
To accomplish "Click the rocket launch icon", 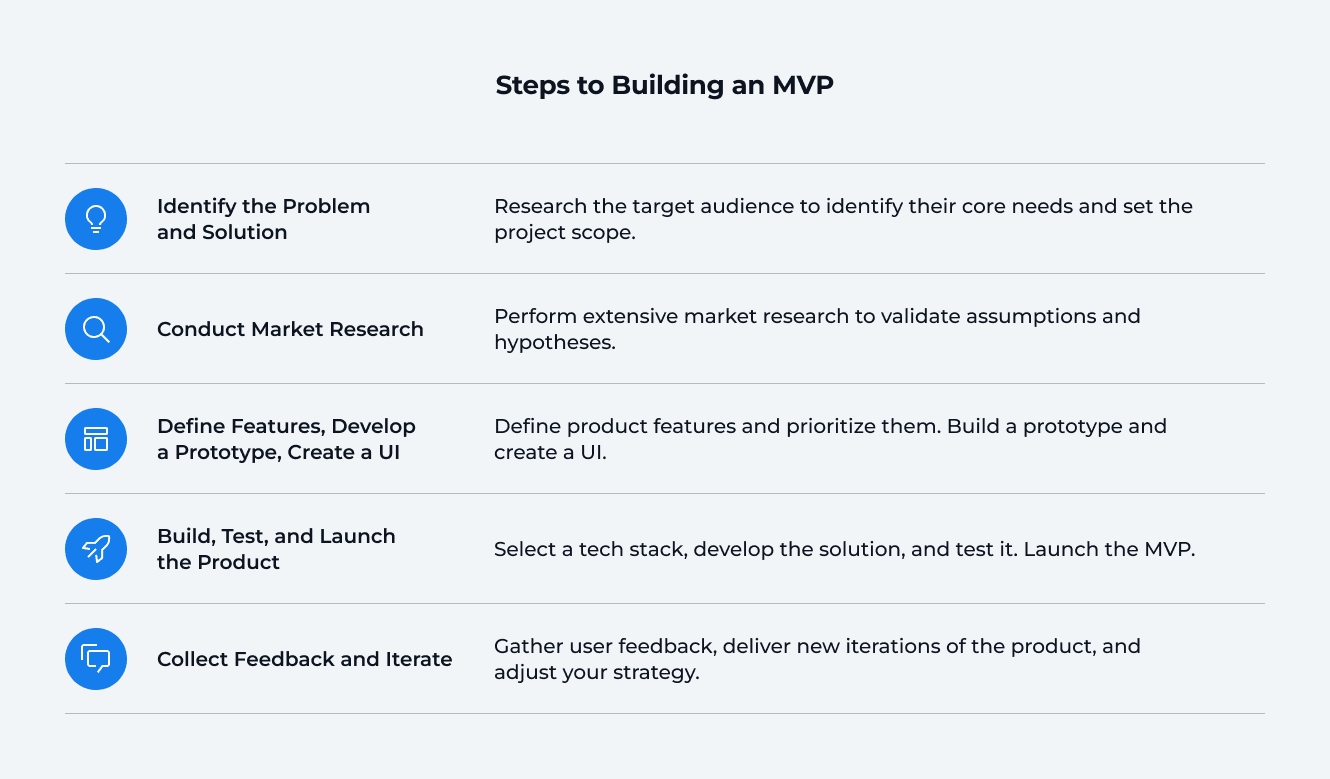I will click(96, 549).
